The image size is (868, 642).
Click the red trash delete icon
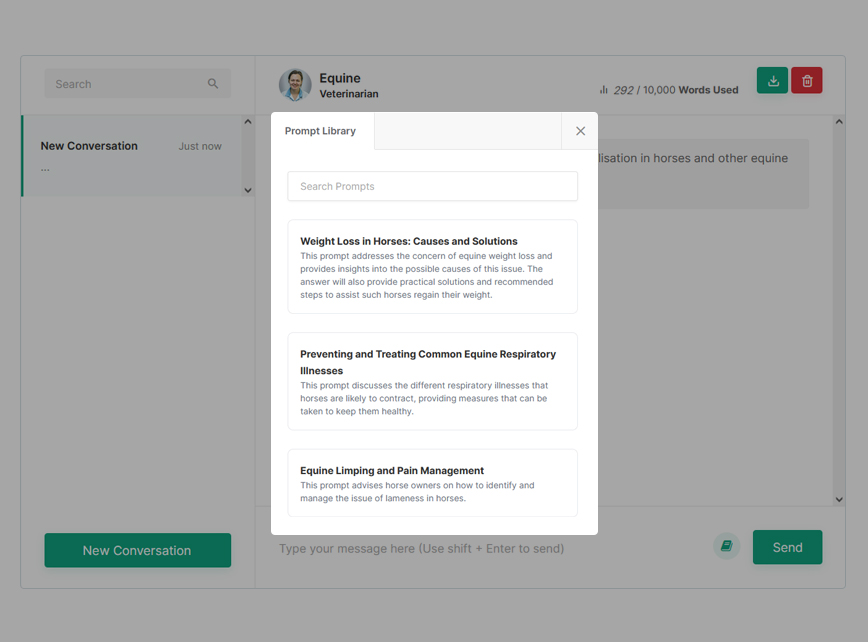click(807, 81)
